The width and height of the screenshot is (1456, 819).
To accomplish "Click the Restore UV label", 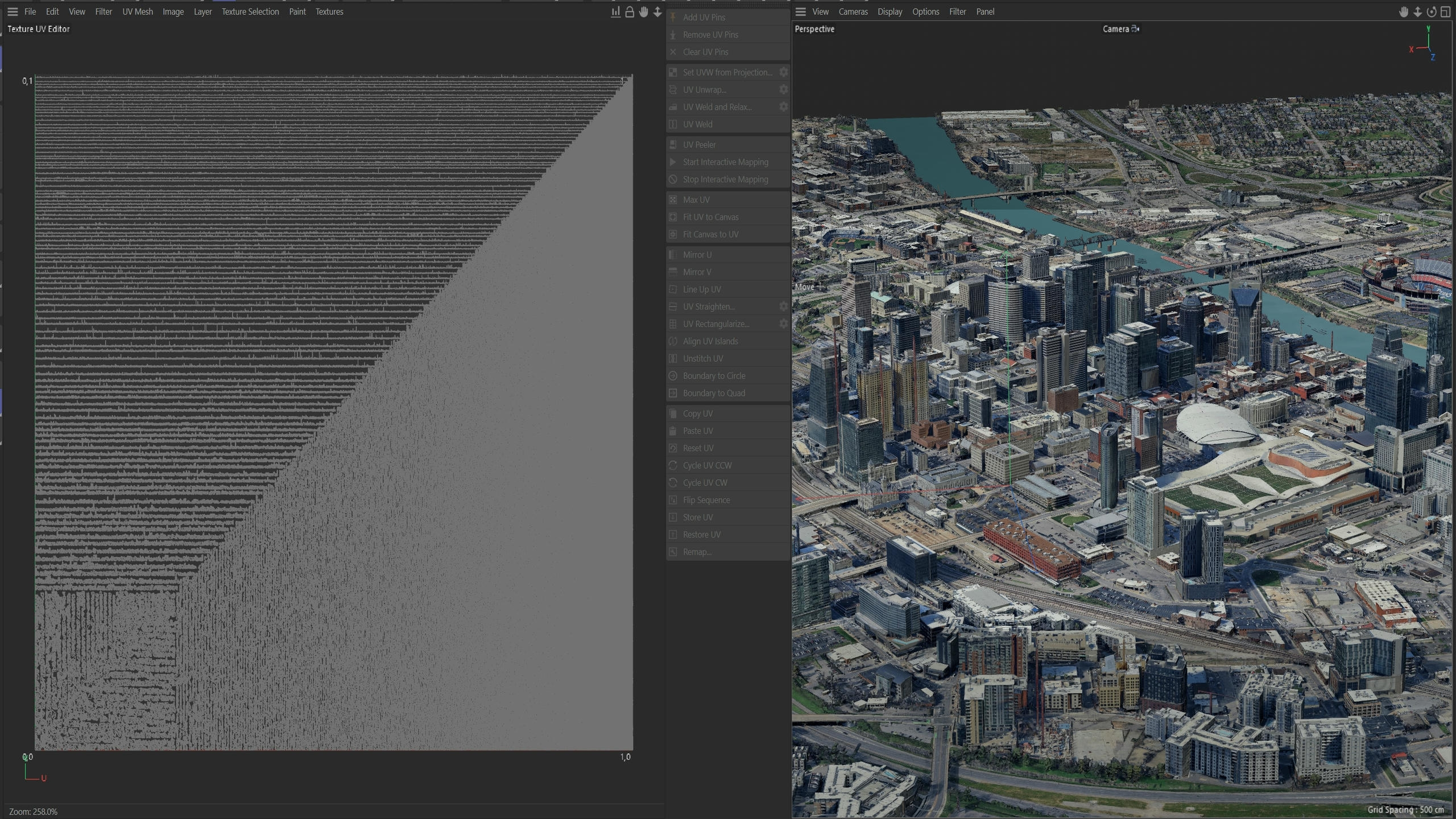I will (x=702, y=535).
